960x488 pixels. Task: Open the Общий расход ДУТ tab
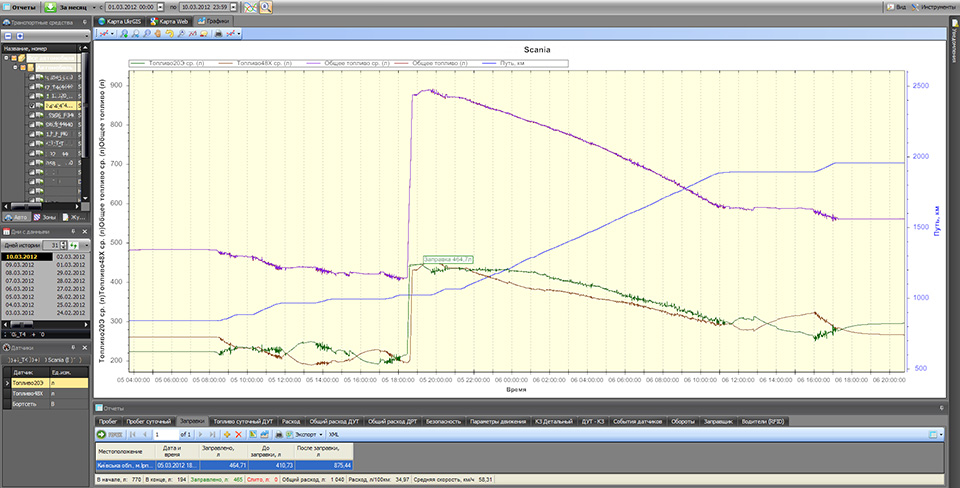tap(334, 421)
